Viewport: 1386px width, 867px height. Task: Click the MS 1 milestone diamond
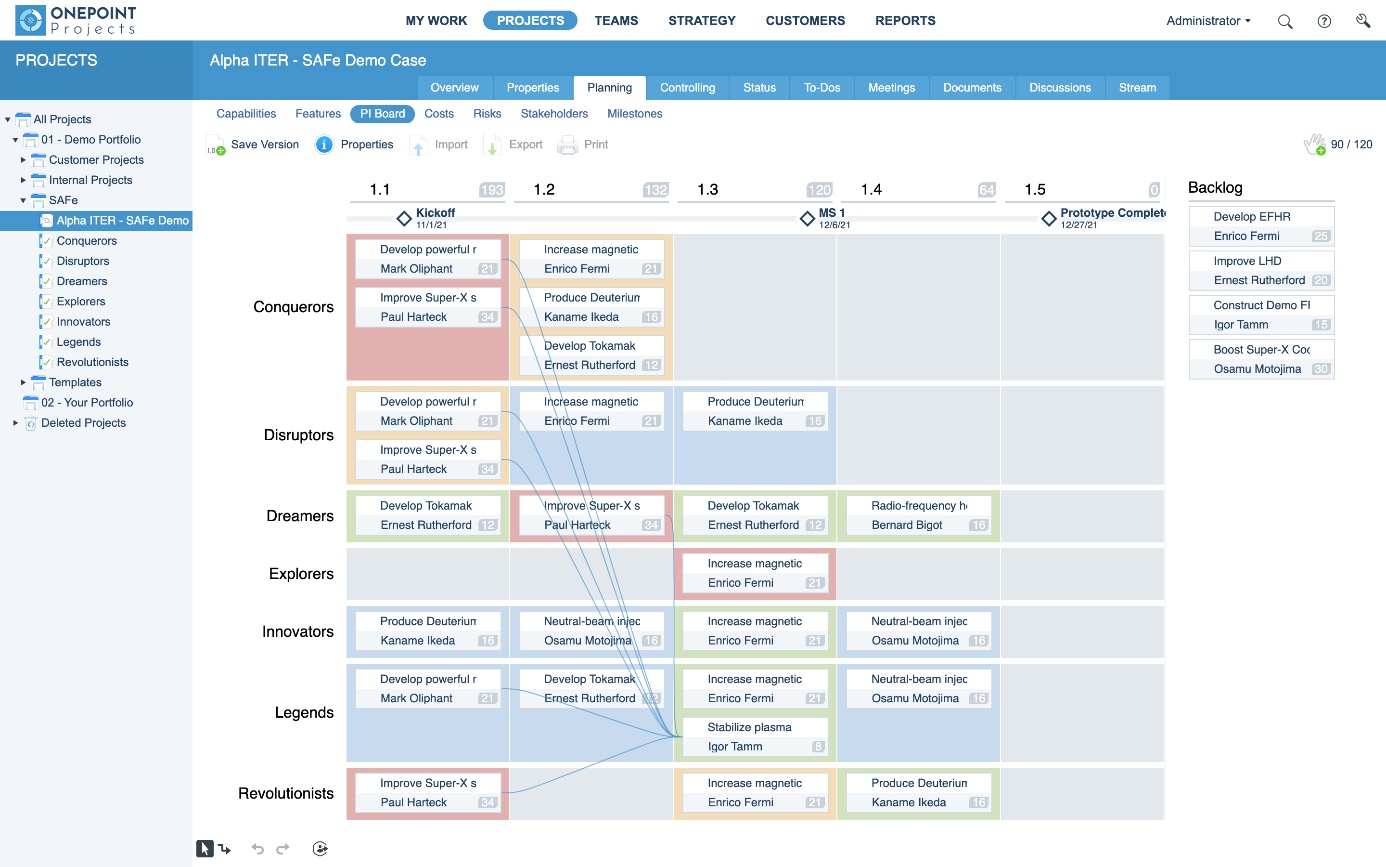coord(807,218)
